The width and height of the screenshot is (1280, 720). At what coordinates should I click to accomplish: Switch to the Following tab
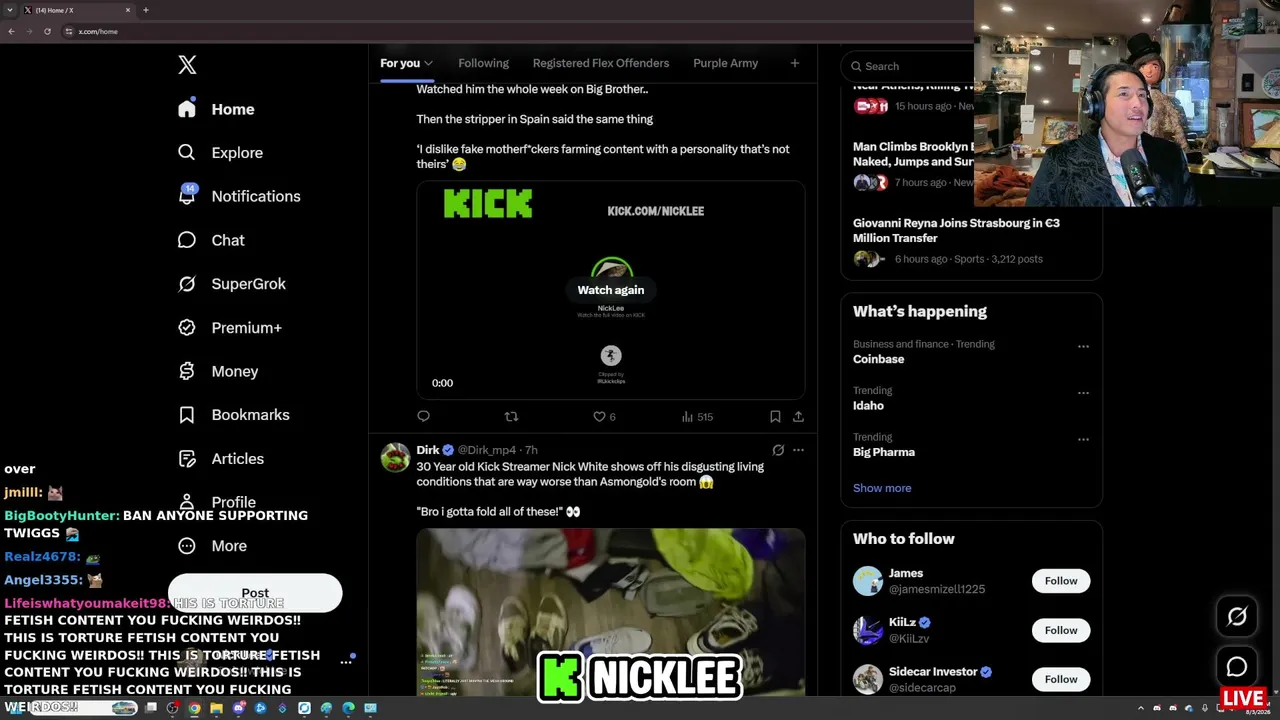tap(483, 63)
